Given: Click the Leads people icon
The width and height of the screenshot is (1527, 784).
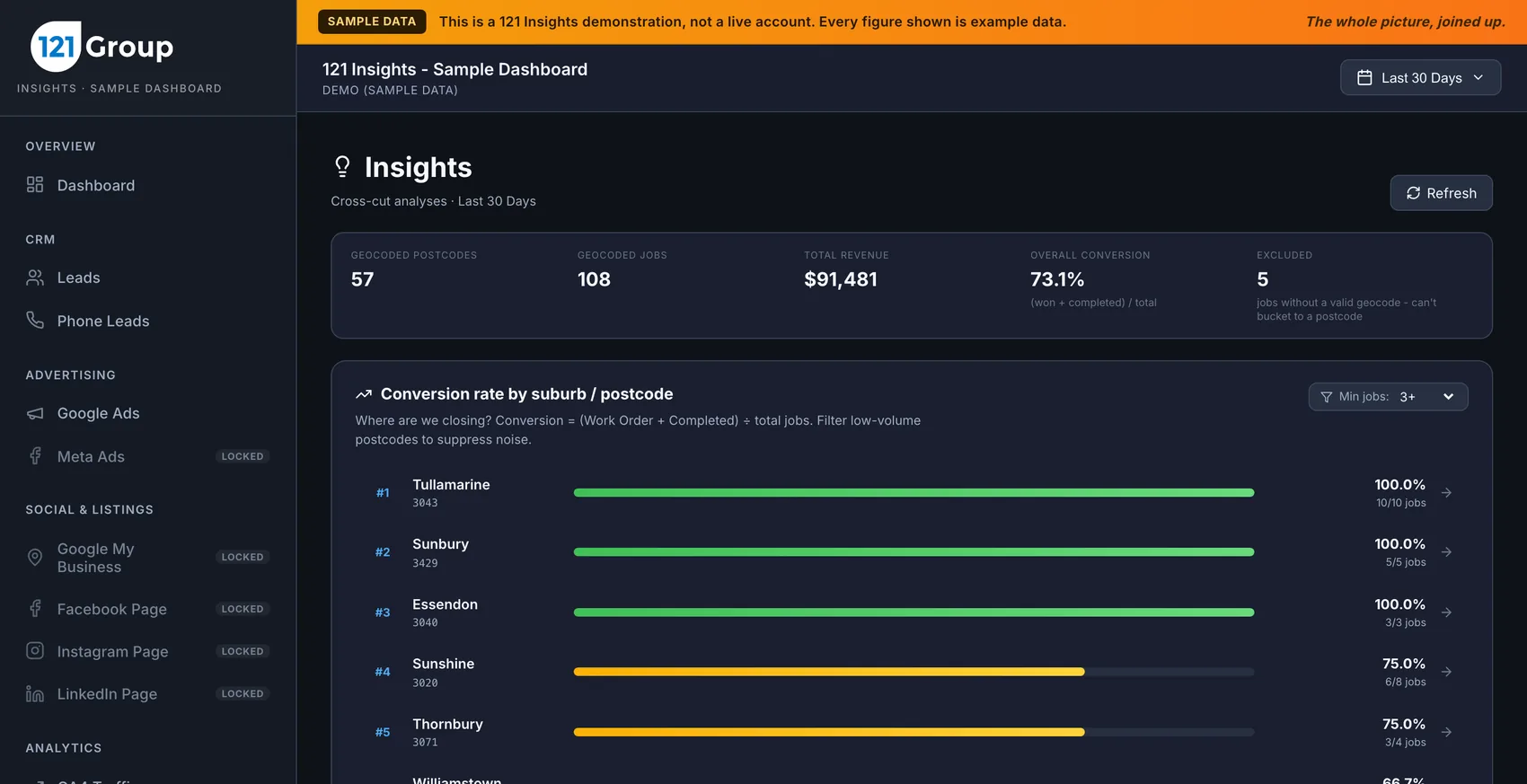Looking at the screenshot, I should [x=35, y=277].
